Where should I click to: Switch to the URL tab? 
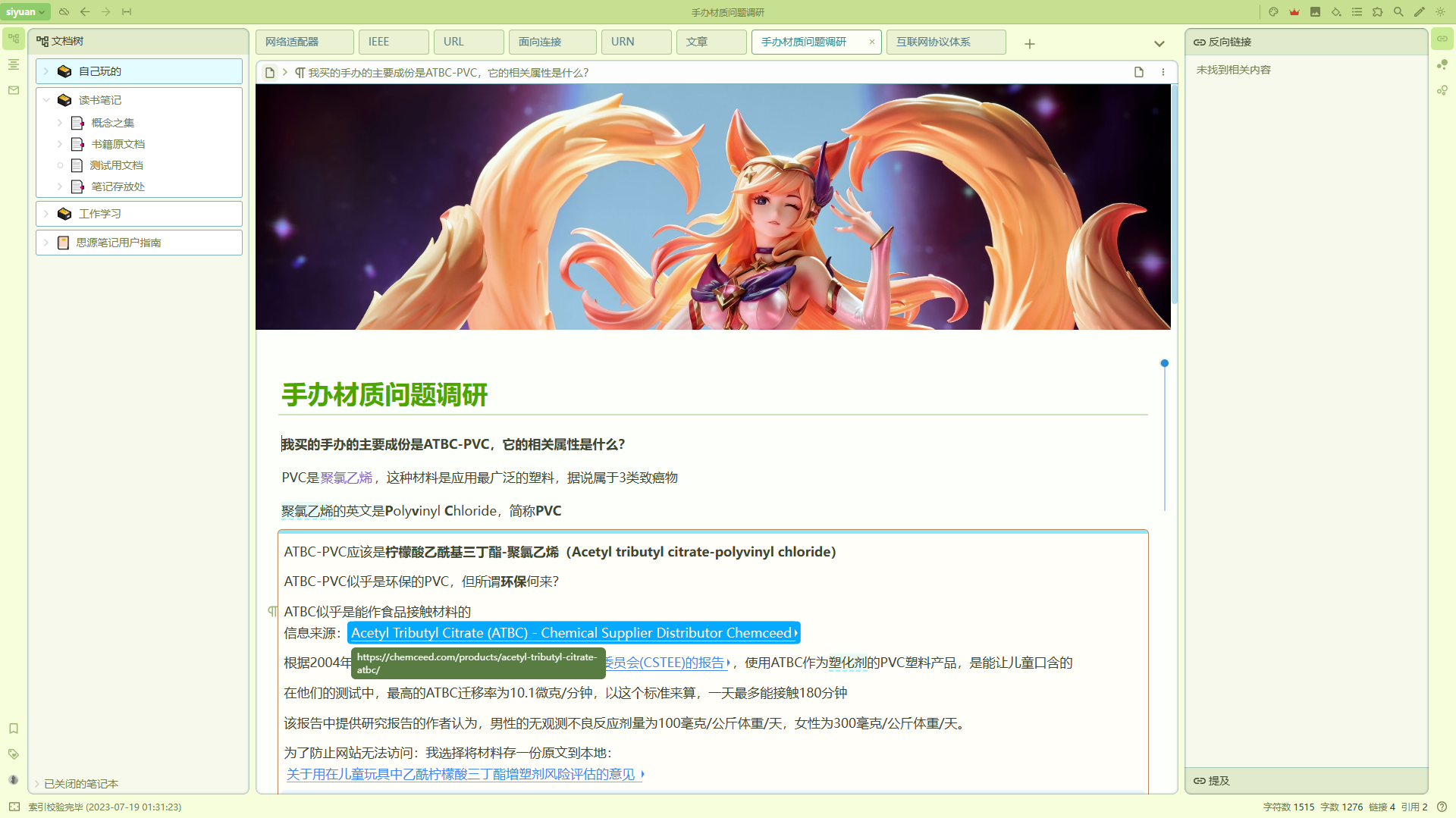[469, 42]
